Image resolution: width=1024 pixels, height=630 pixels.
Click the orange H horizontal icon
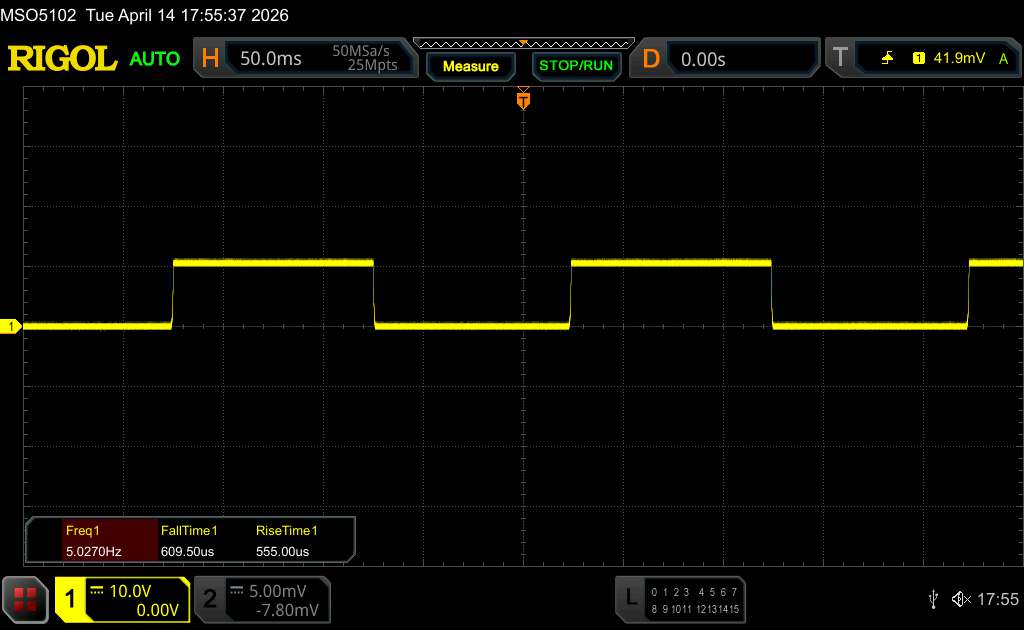tap(210, 59)
